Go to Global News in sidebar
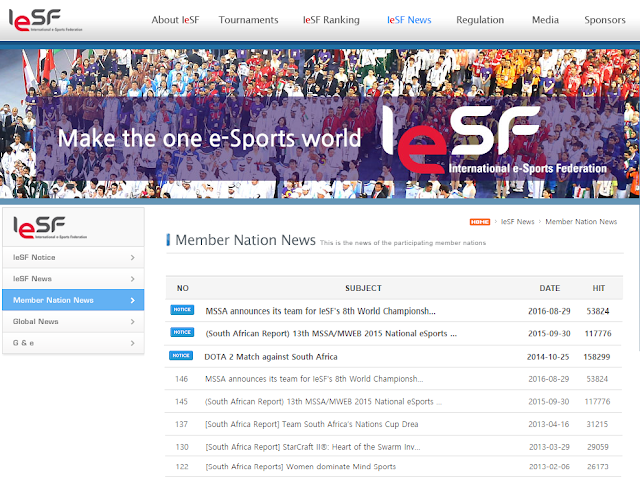Image resolution: width=640 pixels, height=477 pixels. pyautogui.click(x=73, y=322)
